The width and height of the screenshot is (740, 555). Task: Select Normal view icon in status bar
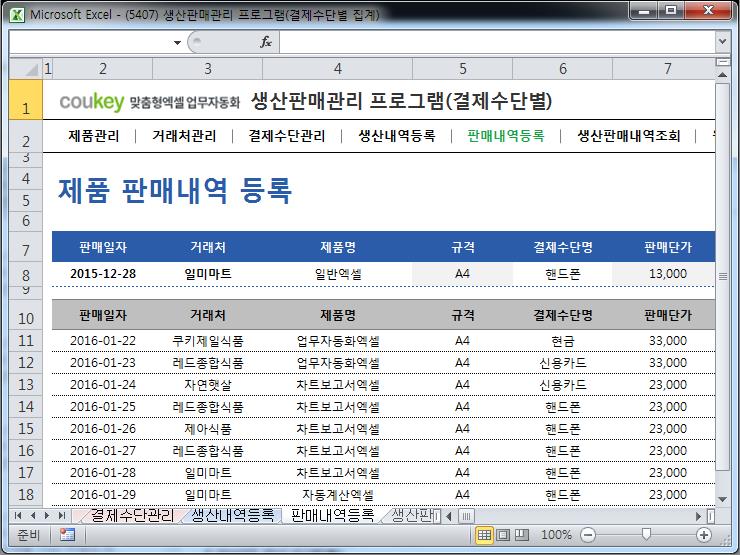484,535
